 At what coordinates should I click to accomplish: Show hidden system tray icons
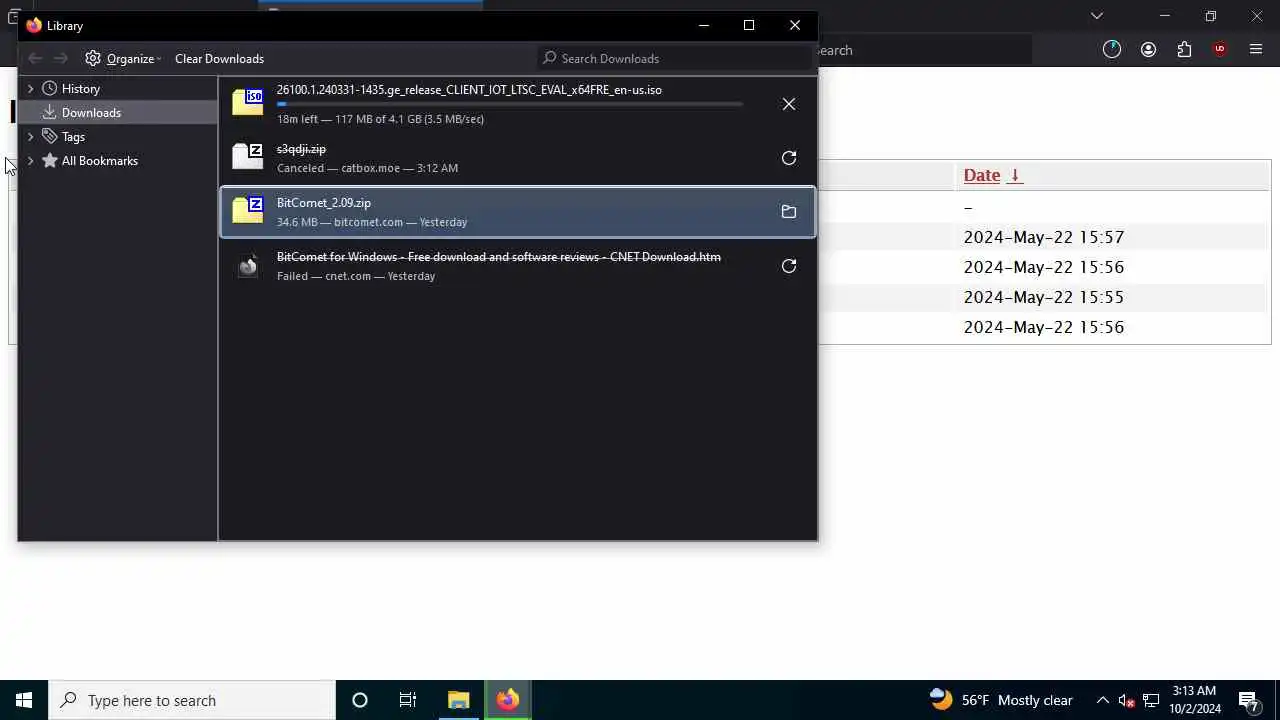click(1103, 700)
